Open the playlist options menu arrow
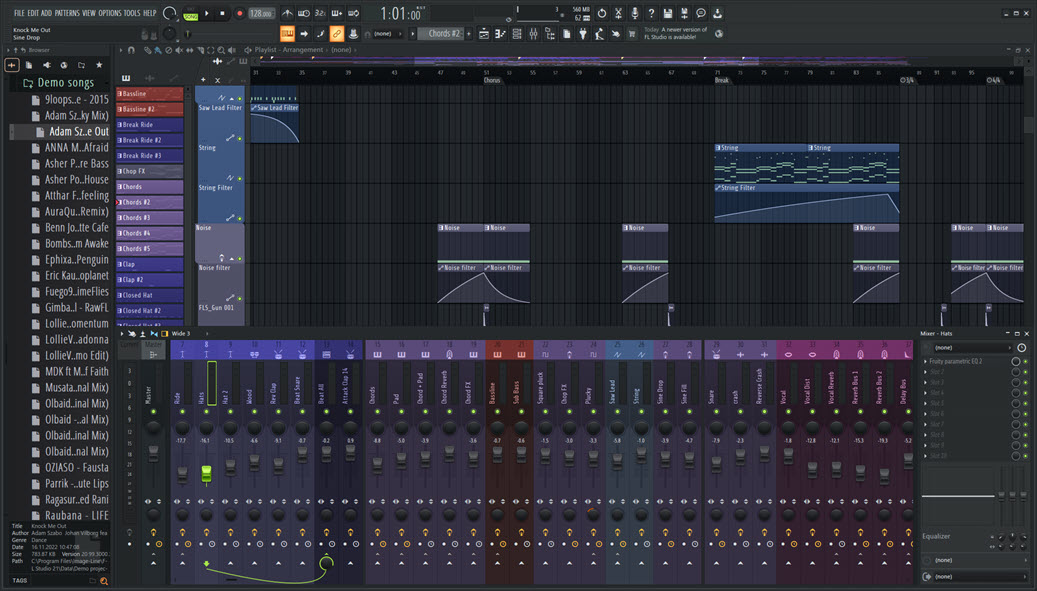The image size is (1037, 591). pyautogui.click(x=120, y=50)
